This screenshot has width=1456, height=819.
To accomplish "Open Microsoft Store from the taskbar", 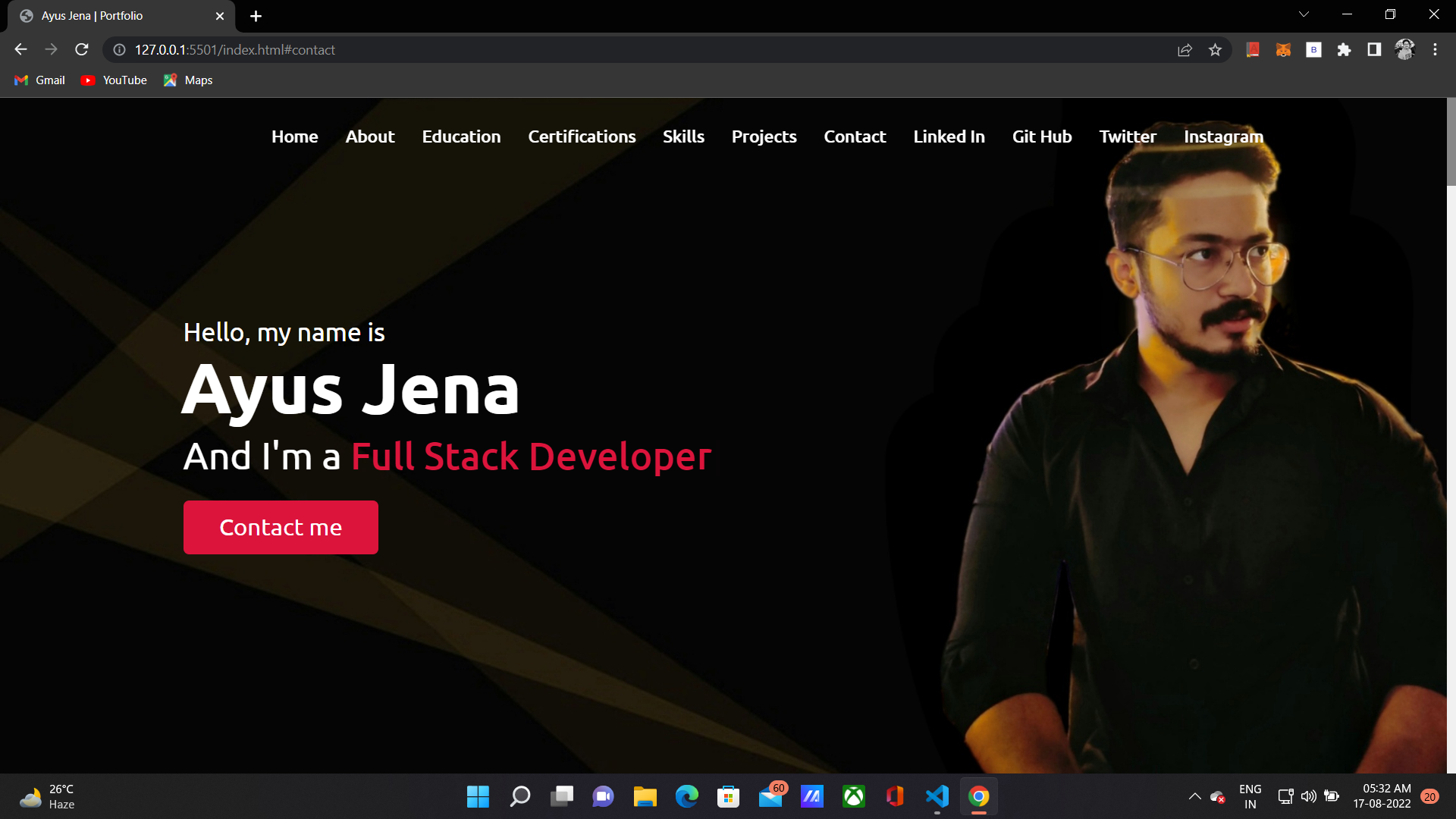I will (x=729, y=796).
